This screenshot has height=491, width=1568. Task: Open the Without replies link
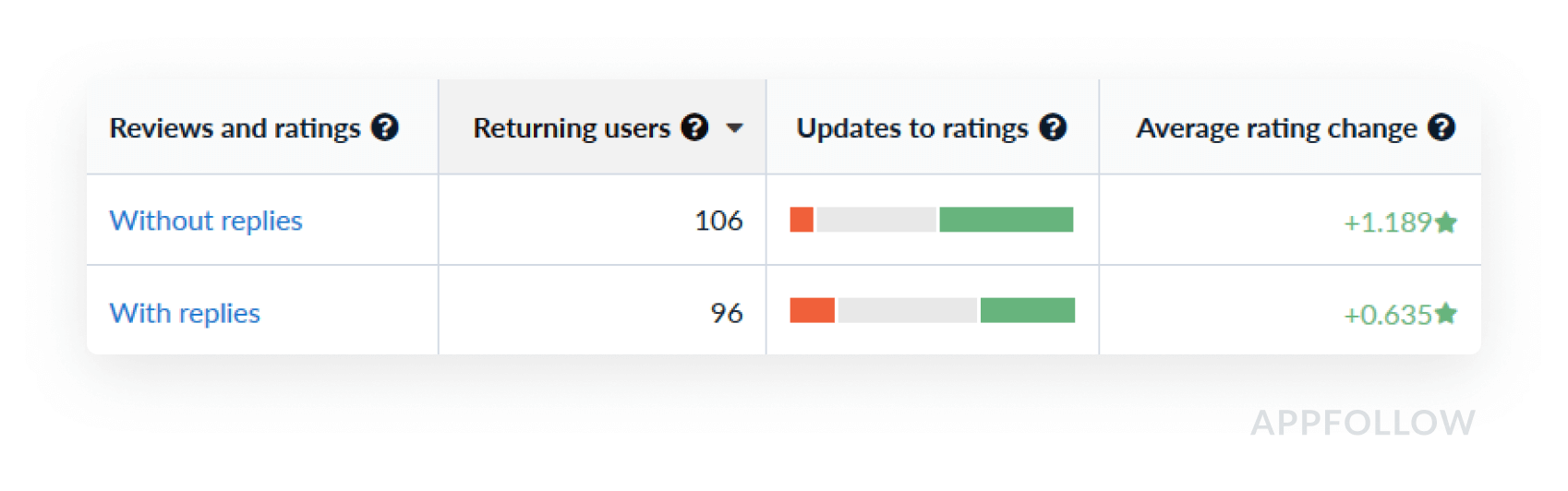pos(206,221)
